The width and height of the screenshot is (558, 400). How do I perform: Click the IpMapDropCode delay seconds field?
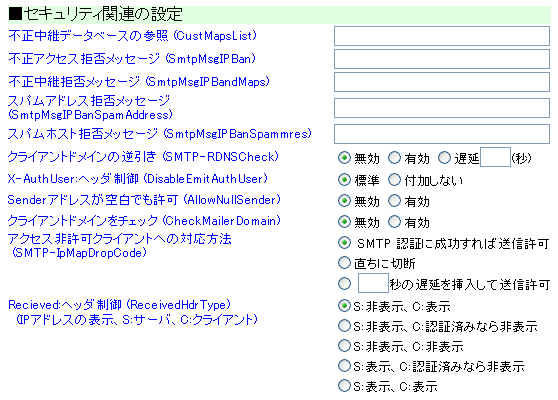373,283
